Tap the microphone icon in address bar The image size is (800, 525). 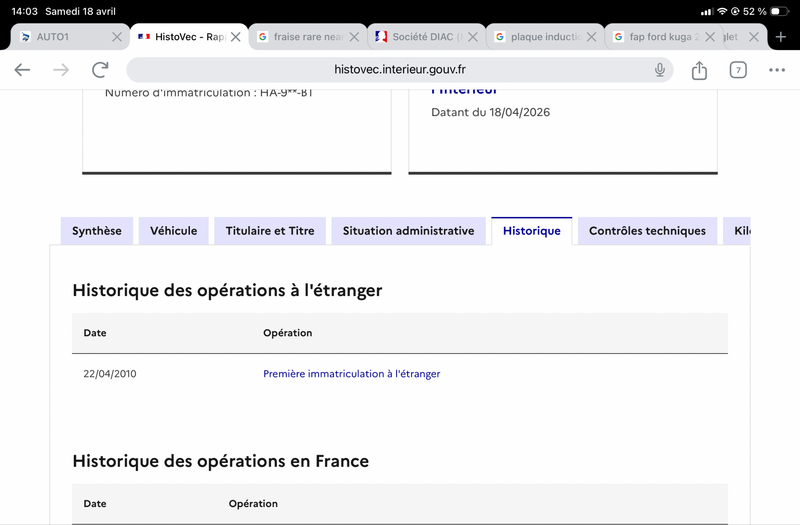(x=660, y=70)
